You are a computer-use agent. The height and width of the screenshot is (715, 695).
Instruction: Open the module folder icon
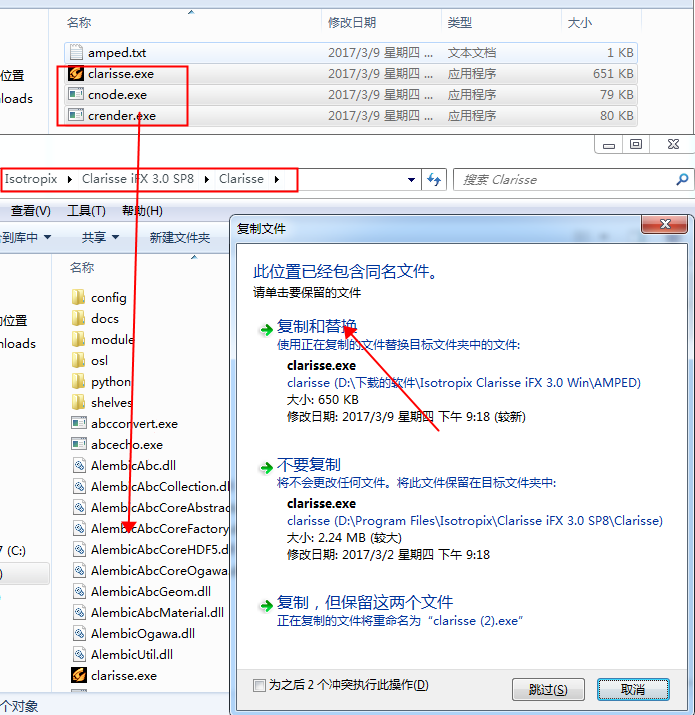click(78, 339)
